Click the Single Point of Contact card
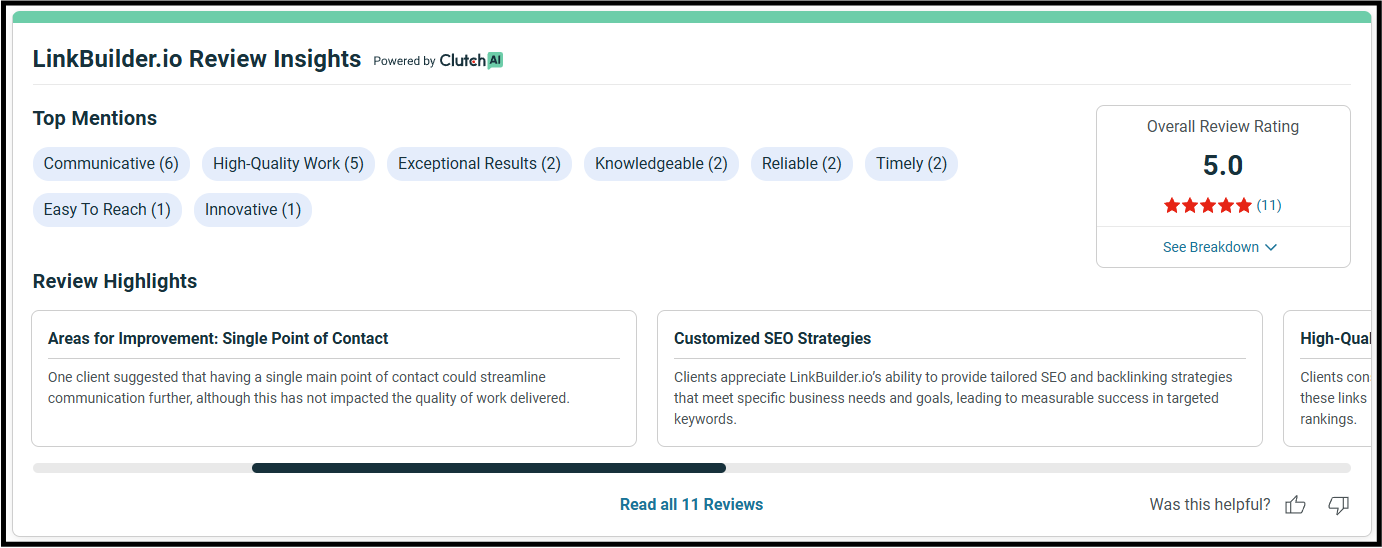Image resolution: width=1382 pixels, height=548 pixels. (334, 378)
